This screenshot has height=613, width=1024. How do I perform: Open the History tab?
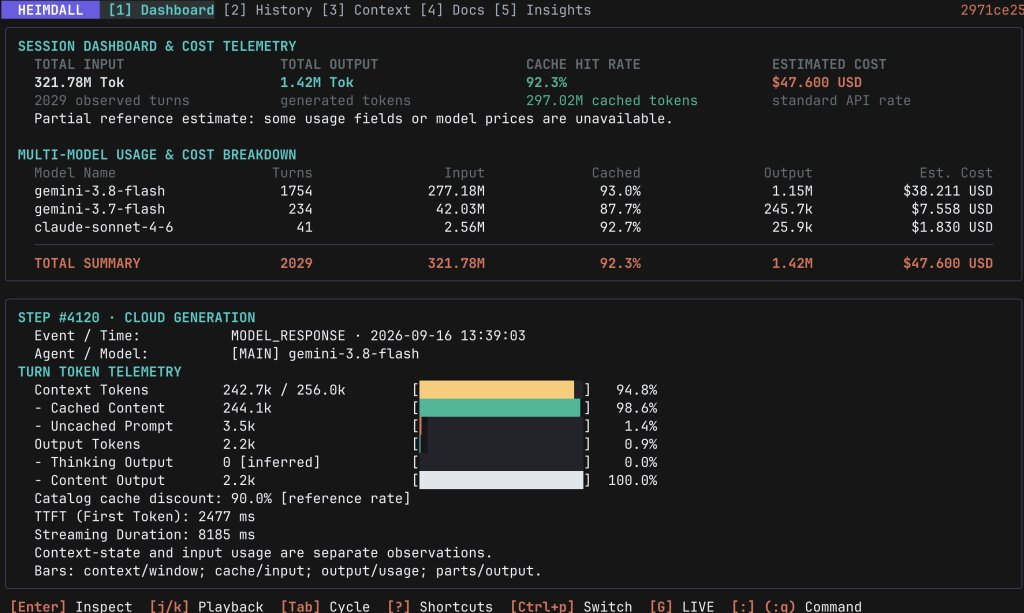coord(268,10)
